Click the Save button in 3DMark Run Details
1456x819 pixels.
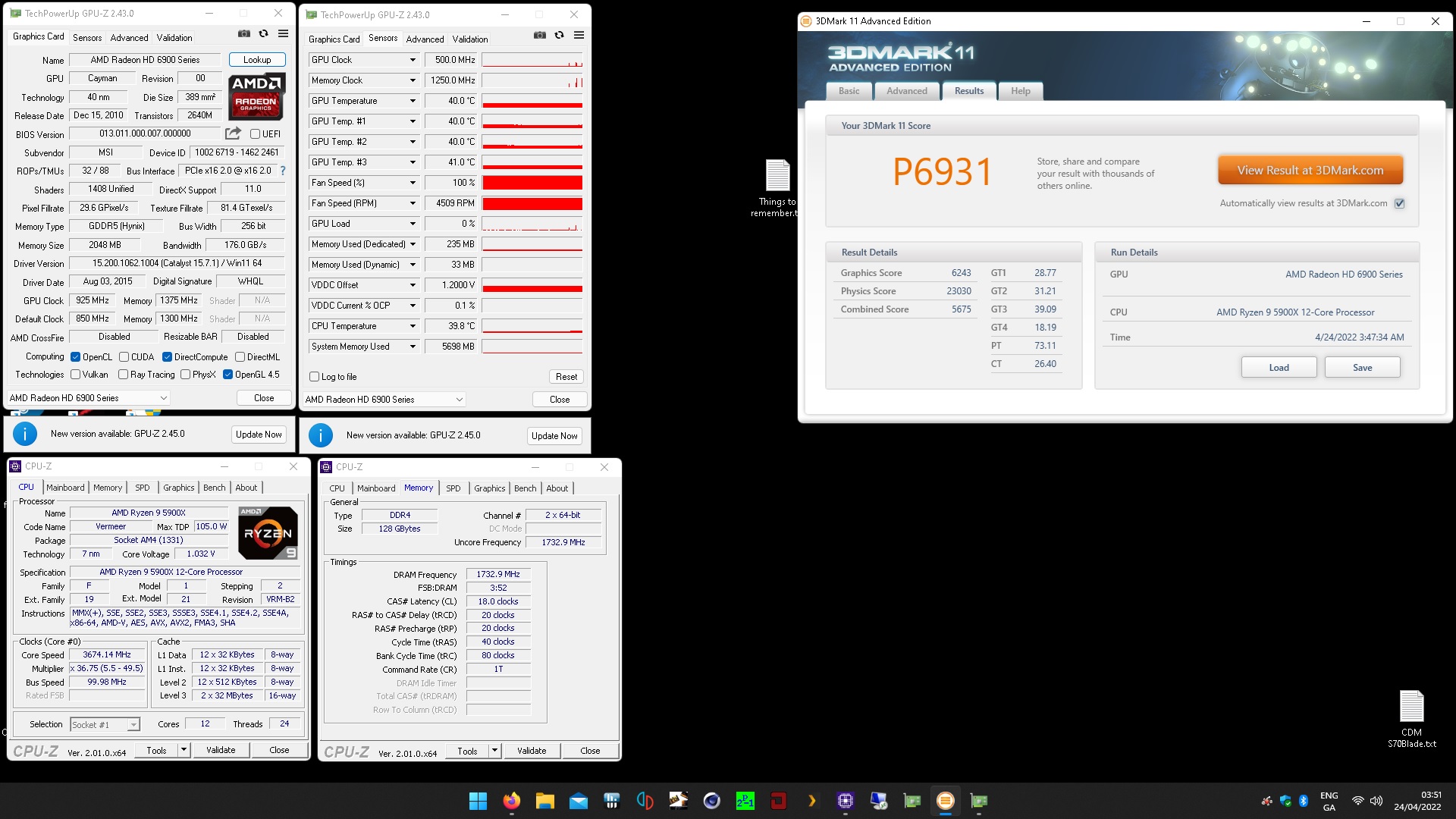1362,368
